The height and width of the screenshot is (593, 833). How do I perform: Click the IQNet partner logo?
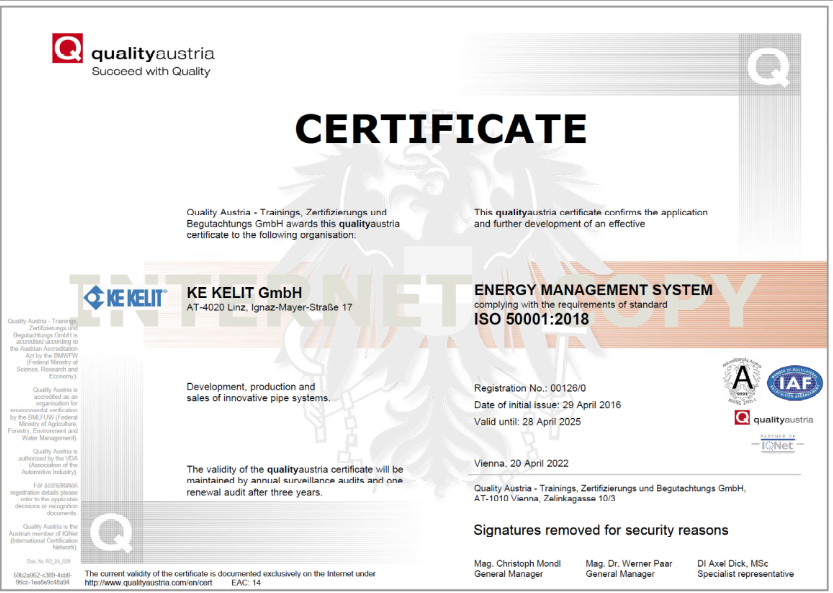point(777,444)
